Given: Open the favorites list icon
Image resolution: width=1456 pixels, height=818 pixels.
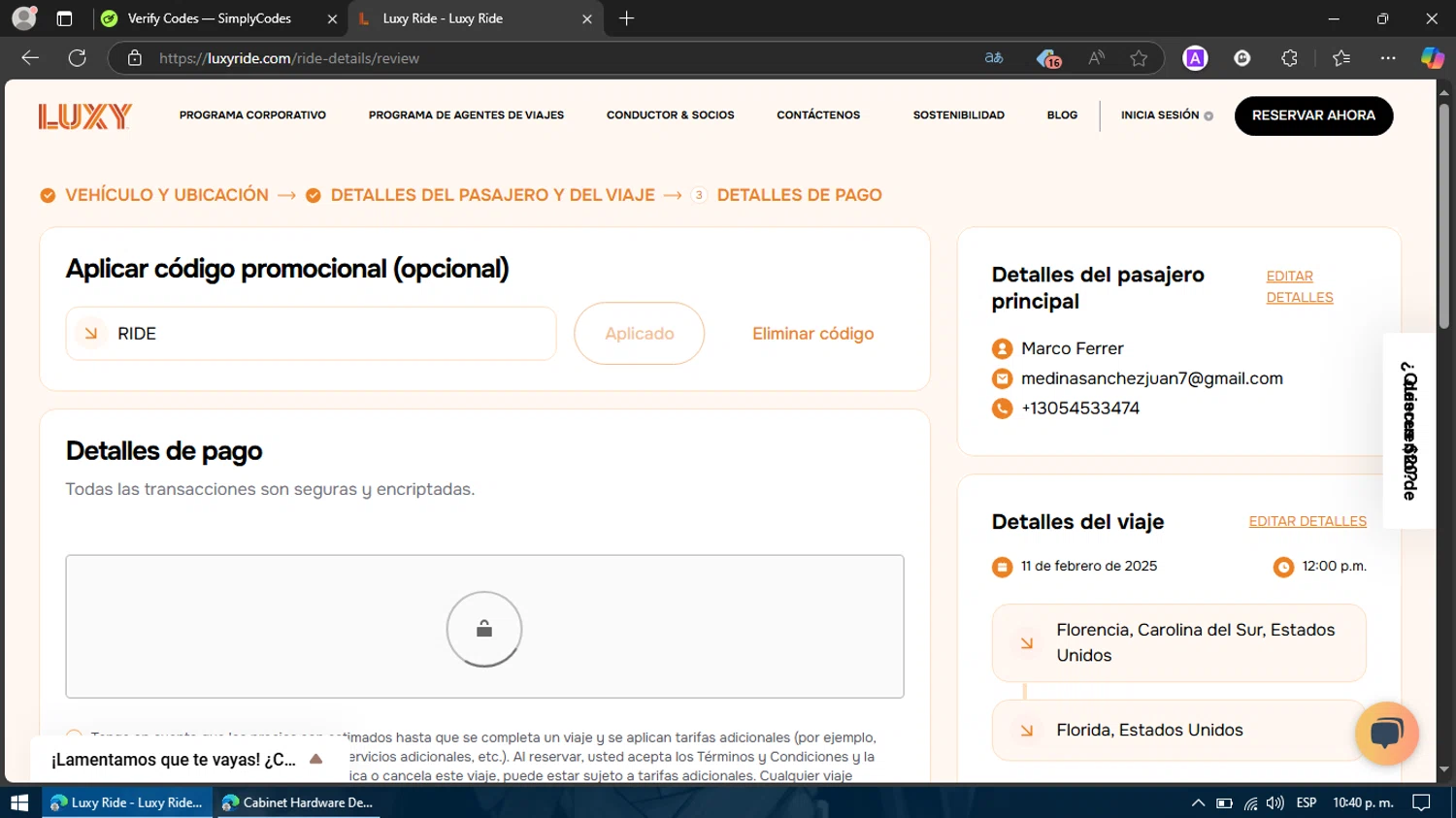Looking at the screenshot, I should tap(1341, 58).
